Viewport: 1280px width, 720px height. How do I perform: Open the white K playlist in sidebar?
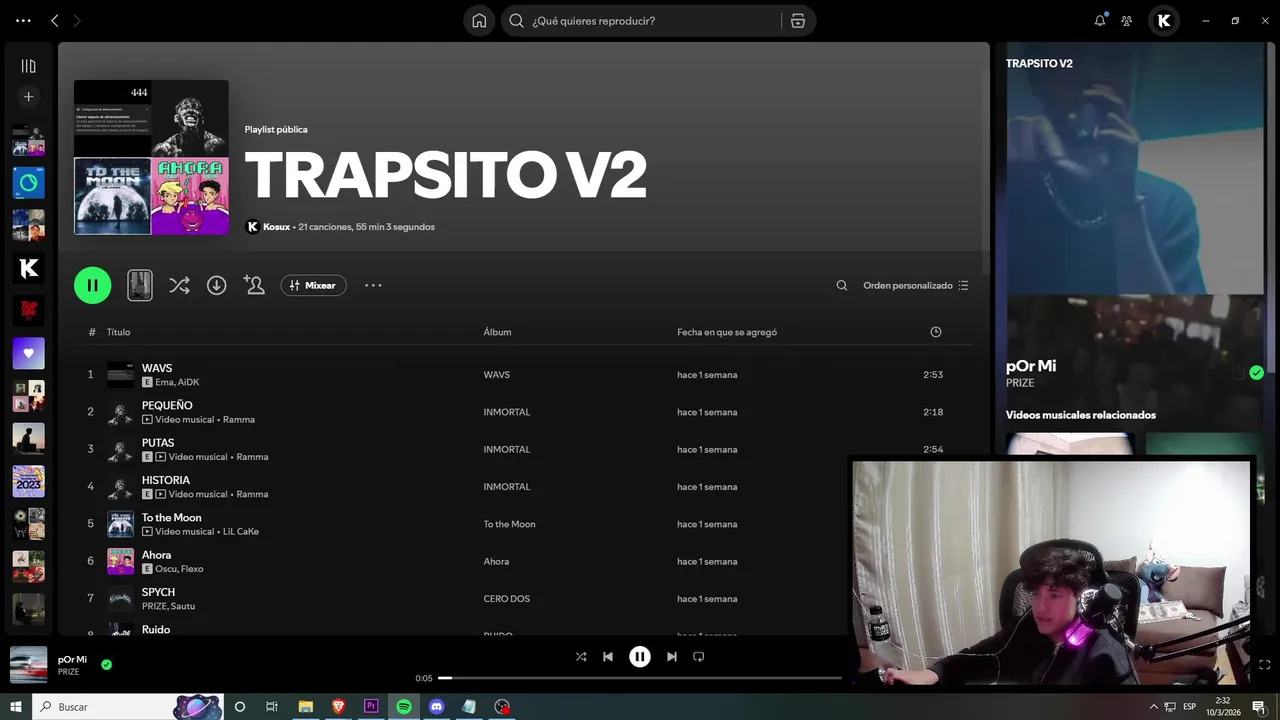click(x=28, y=268)
